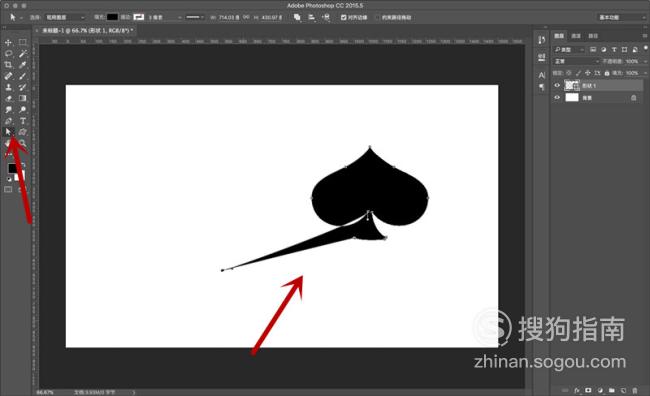Open layer filter type dropdown
This screenshot has height=396, width=650.
coord(570,49)
